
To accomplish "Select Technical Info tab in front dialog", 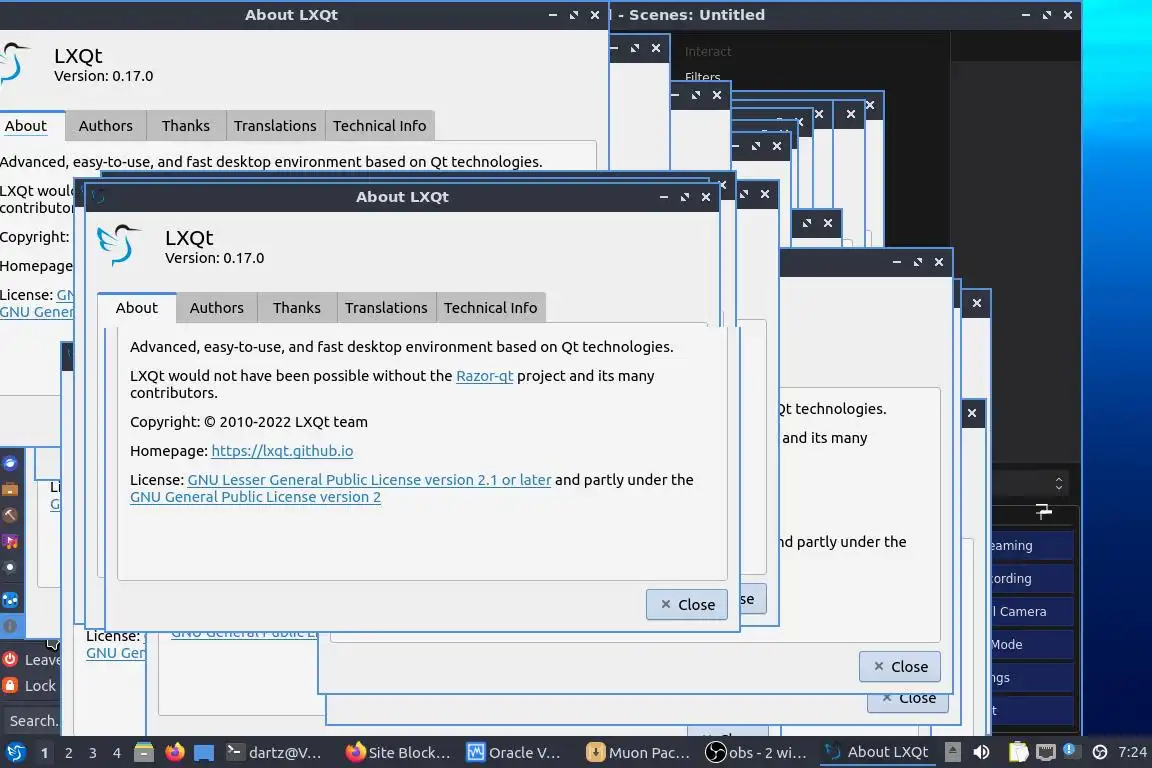I will (x=491, y=308).
